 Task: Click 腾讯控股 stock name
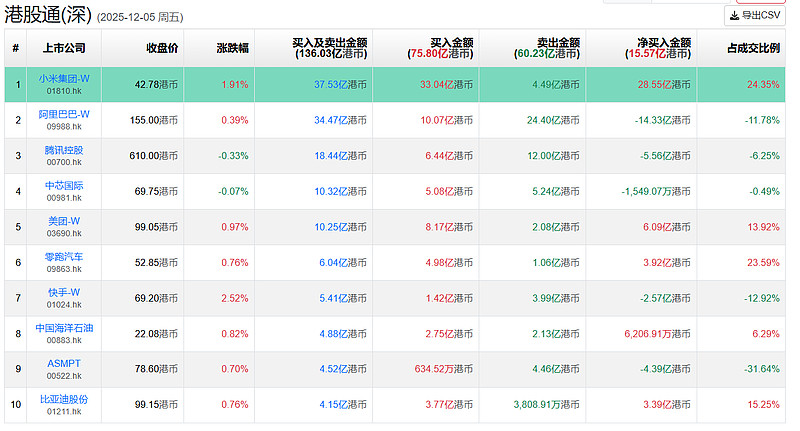[x=64, y=150]
